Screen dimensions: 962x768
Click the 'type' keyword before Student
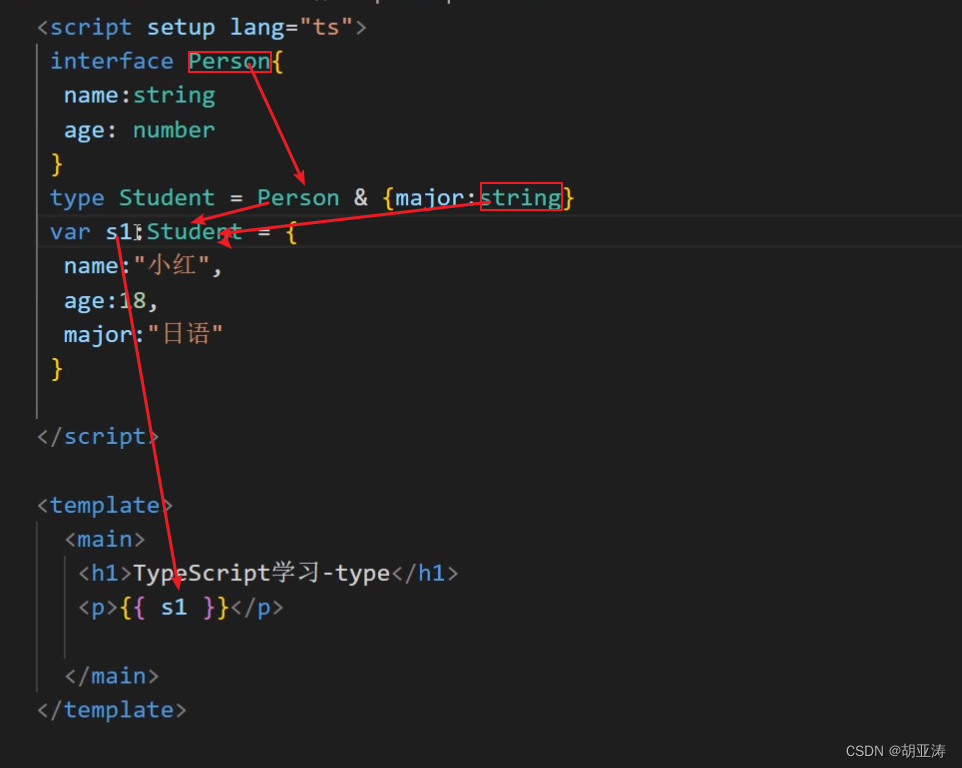coord(77,199)
